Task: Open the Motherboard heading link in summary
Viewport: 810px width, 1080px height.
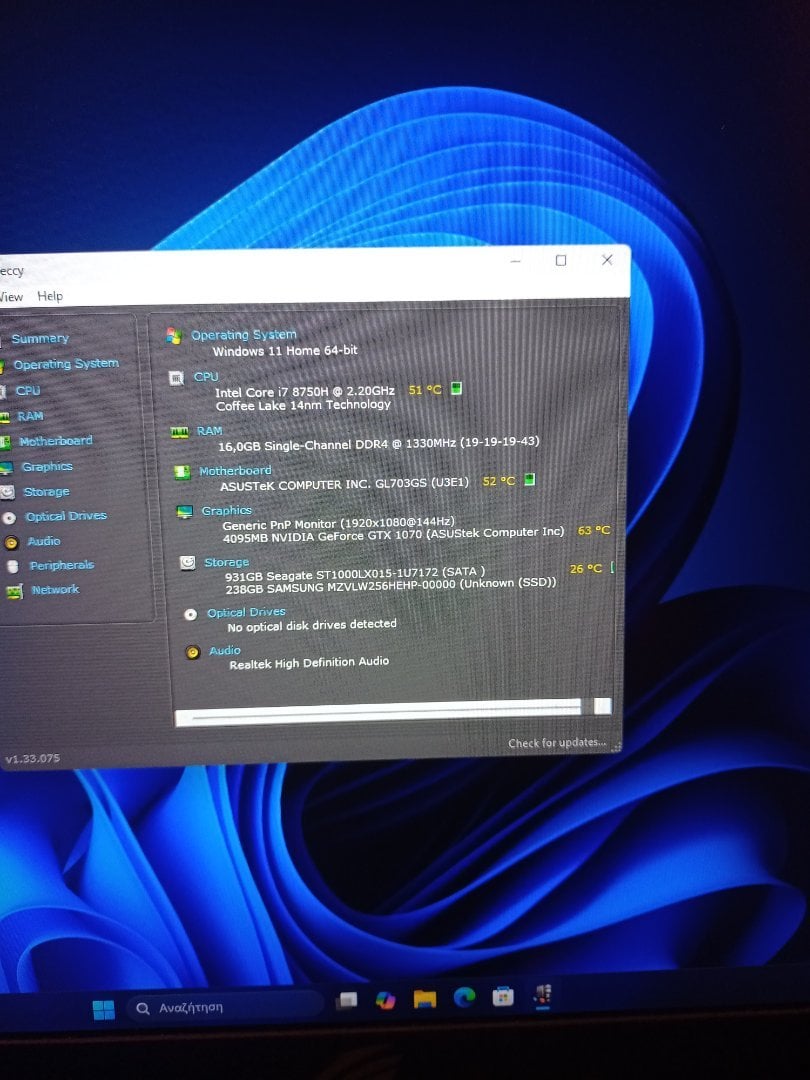Action: click(x=235, y=471)
